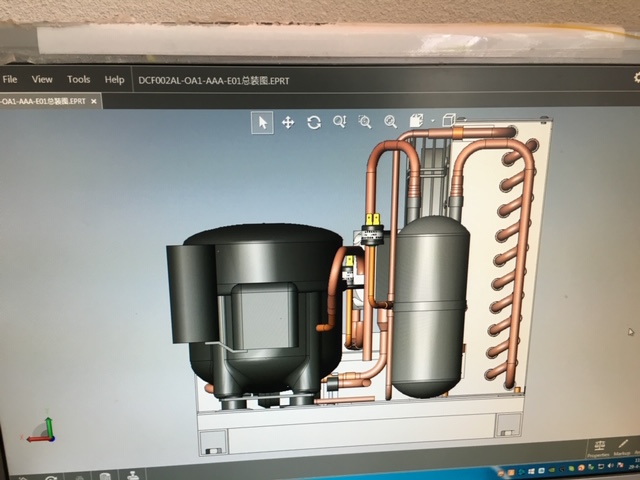Open the Properties scale tool
Image resolution: width=640 pixels, height=480 pixels.
click(599, 448)
